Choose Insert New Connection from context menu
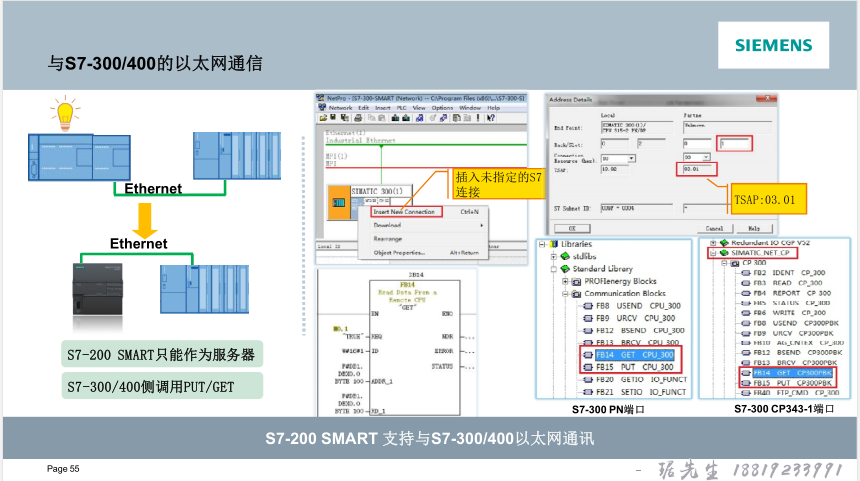 coord(422,212)
